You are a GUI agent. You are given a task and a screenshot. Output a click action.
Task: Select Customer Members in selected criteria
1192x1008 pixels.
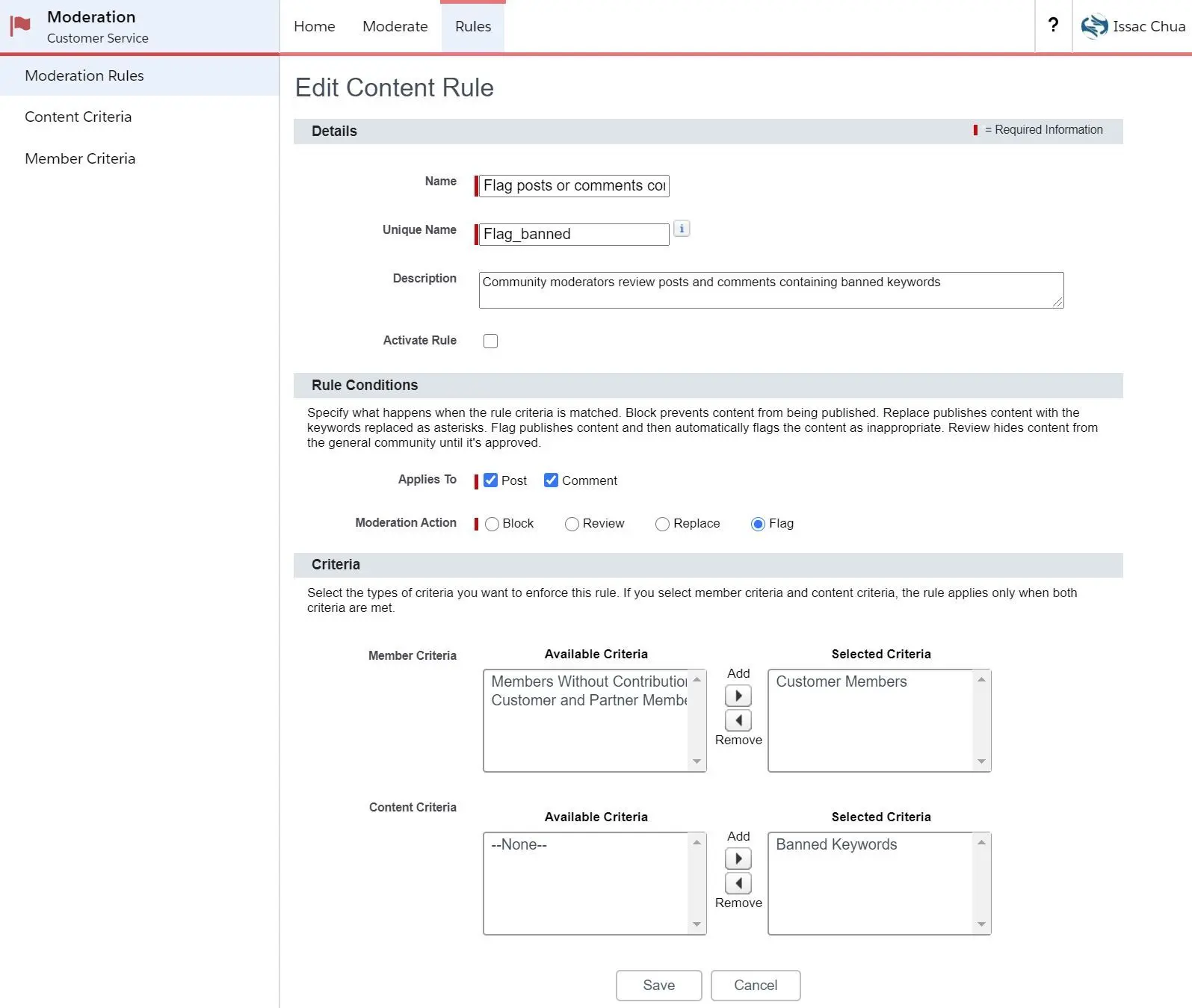[841, 681]
